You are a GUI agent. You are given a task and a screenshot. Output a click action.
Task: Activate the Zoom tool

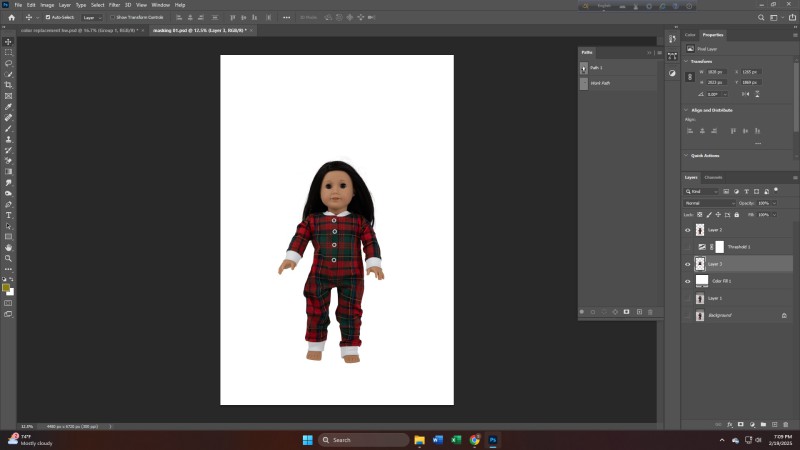(x=9, y=257)
